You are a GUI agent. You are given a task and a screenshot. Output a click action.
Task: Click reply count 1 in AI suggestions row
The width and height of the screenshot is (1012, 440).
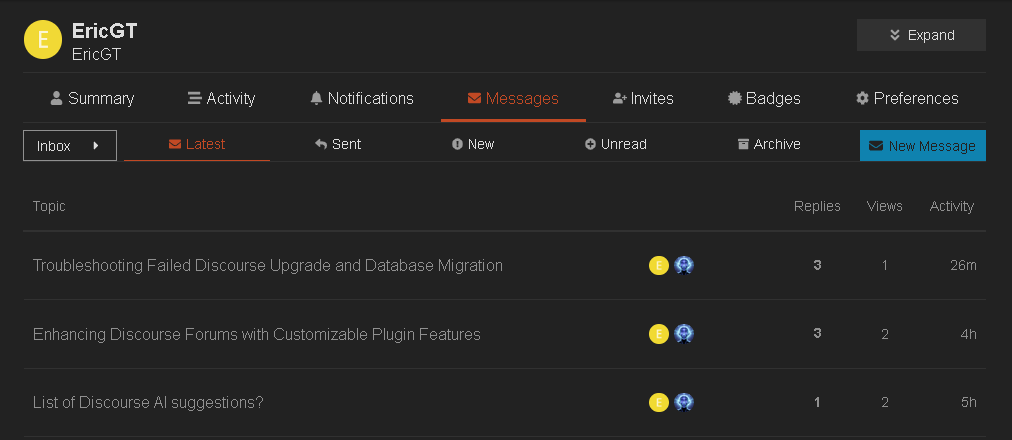point(817,403)
